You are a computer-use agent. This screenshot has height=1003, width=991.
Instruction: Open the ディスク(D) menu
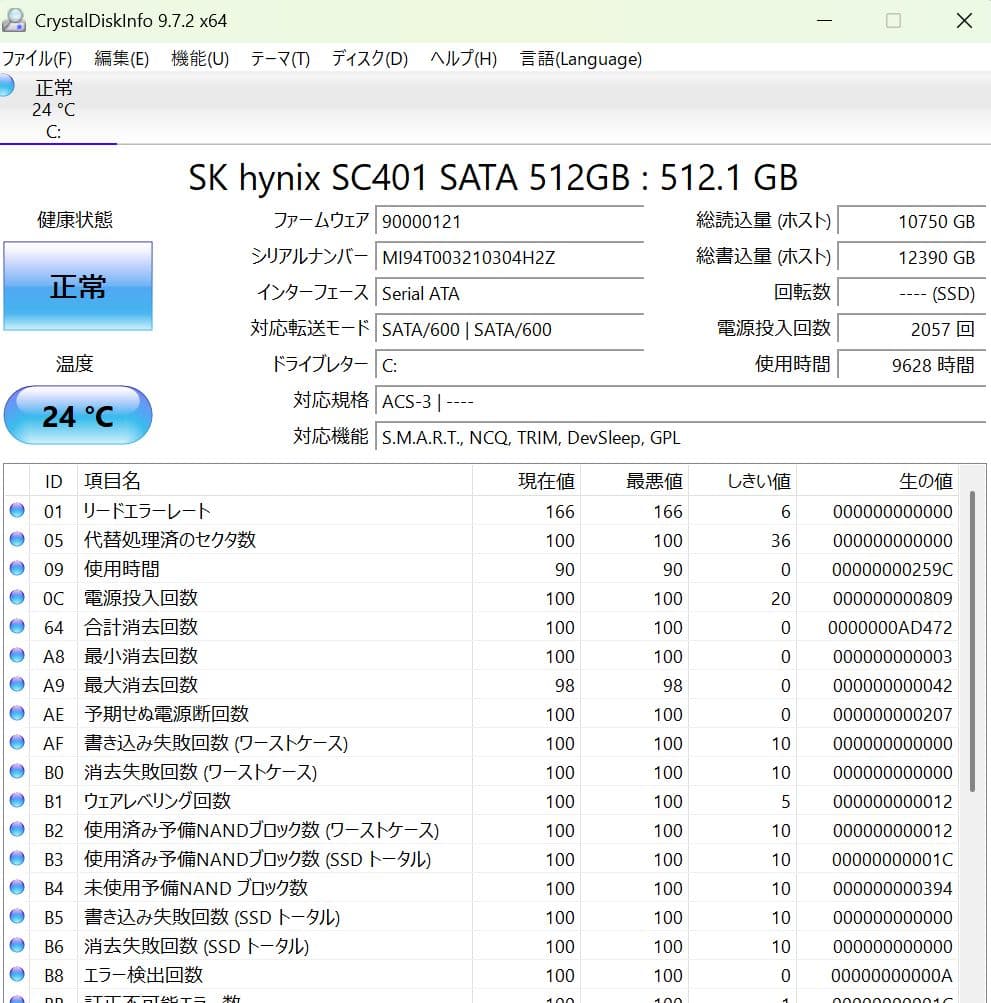366,59
